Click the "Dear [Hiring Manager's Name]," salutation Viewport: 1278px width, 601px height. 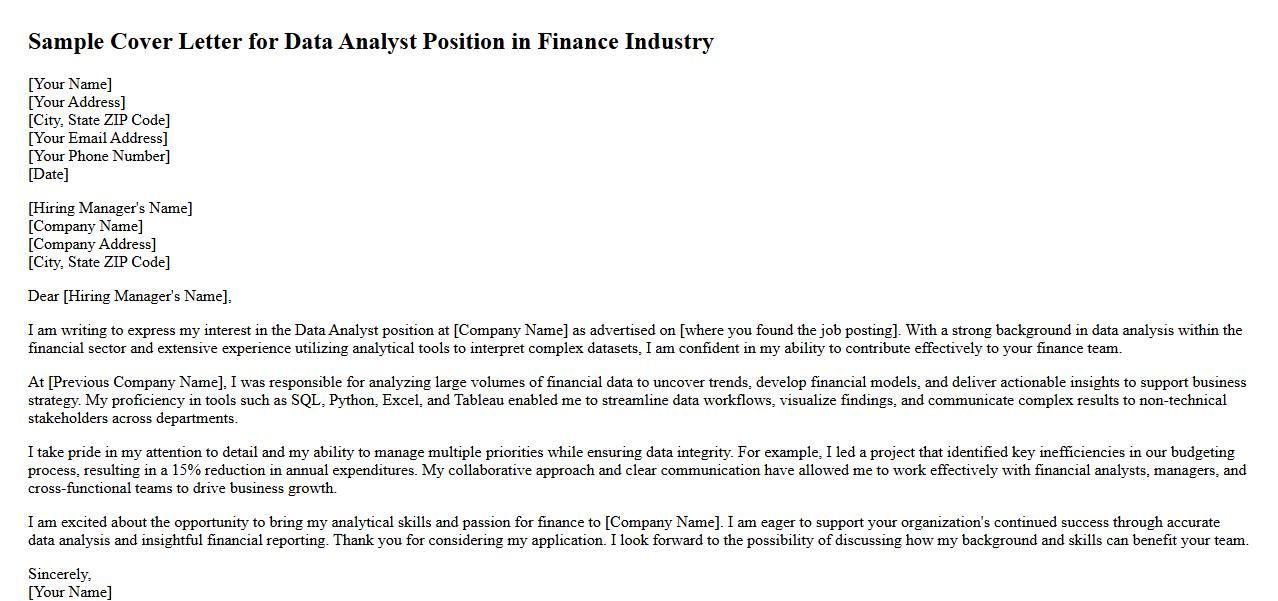pyautogui.click(x=130, y=296)
